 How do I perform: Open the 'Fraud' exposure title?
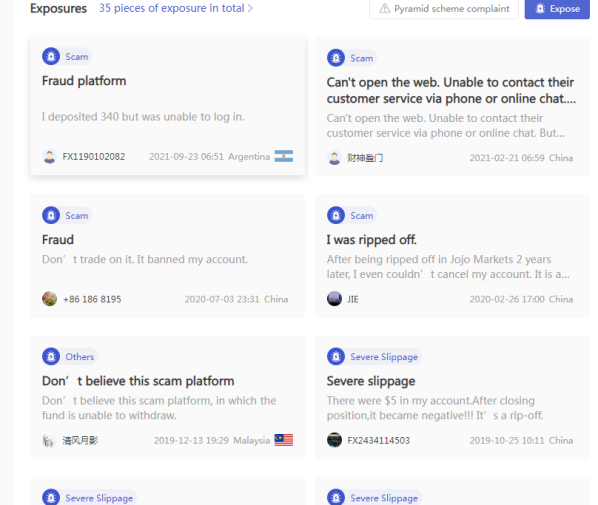pos(58,240)
